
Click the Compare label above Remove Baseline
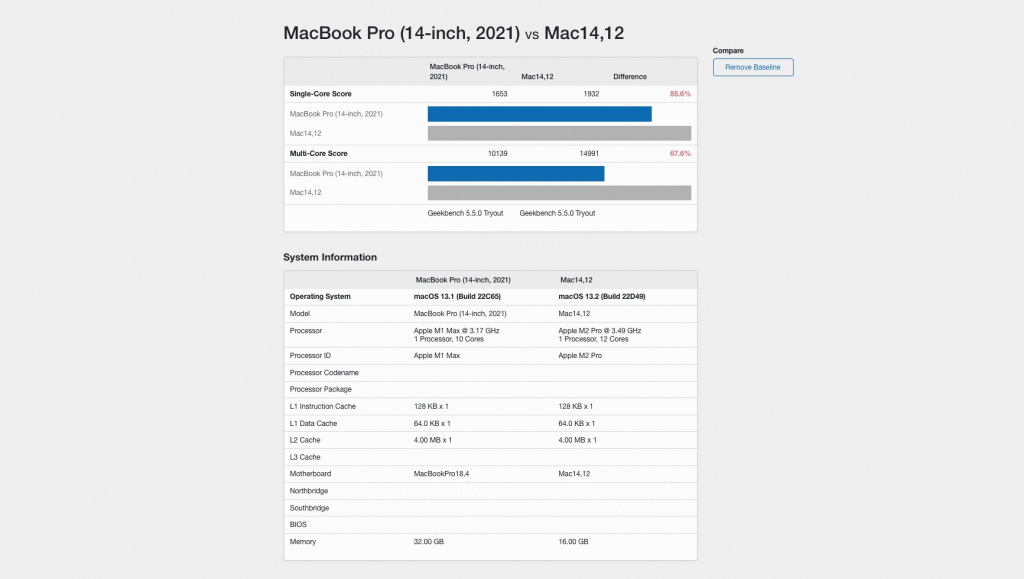(728, 50)
